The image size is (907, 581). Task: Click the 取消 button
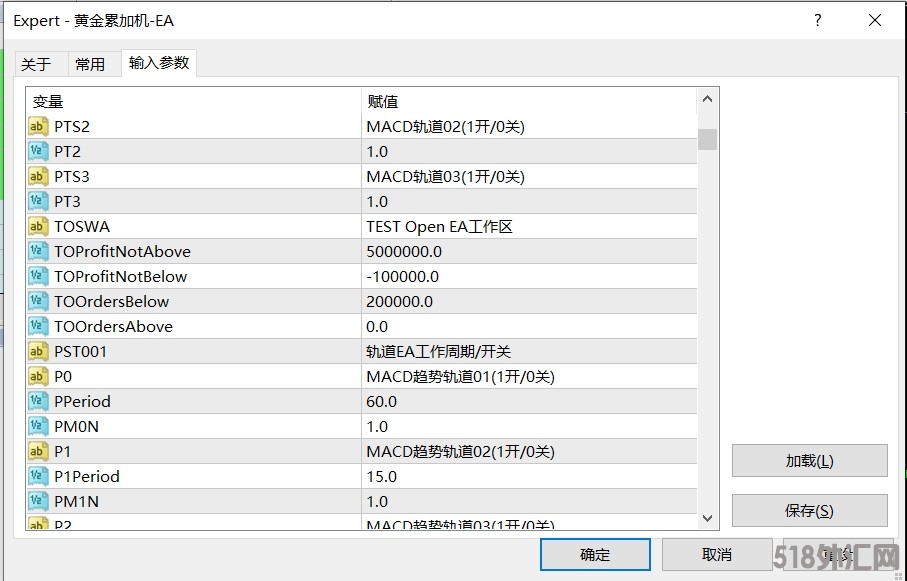[716, 554]
